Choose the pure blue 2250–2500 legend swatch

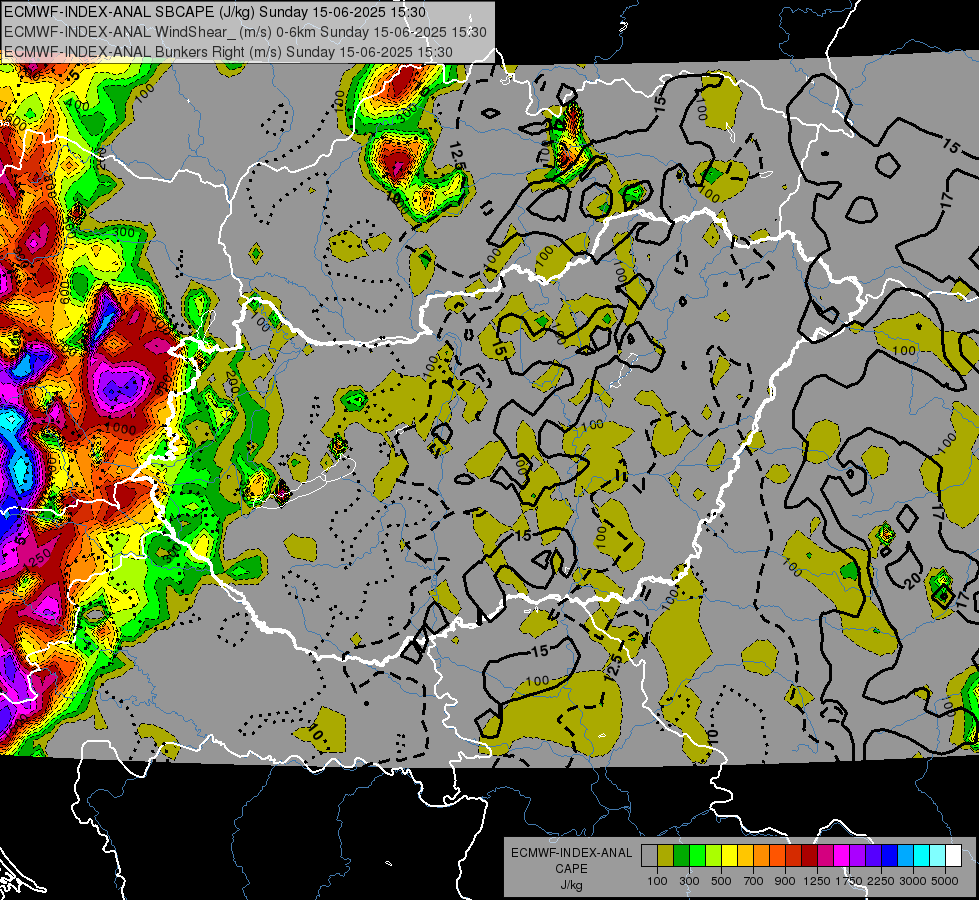890,856
